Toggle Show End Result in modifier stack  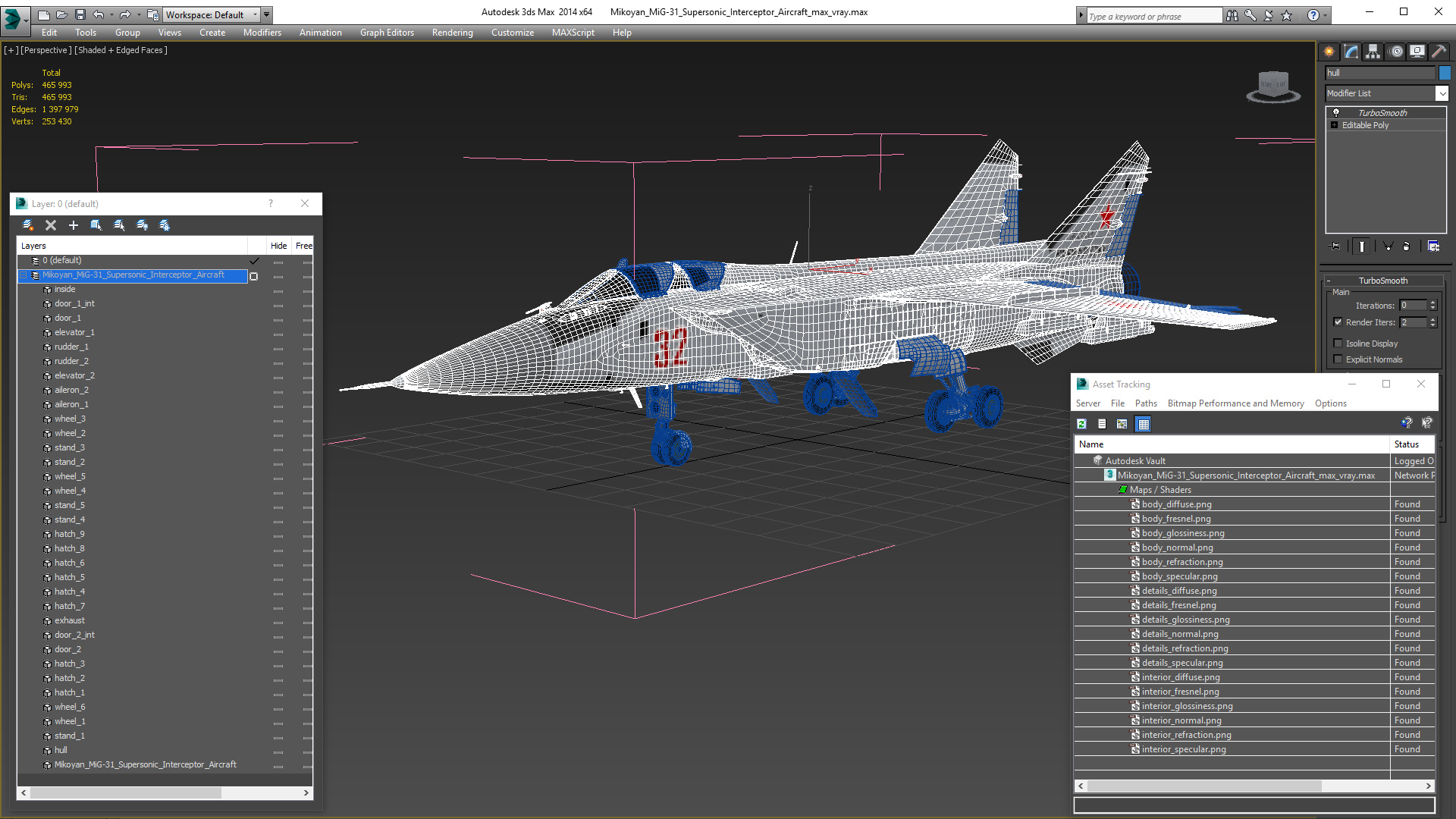1362,246
